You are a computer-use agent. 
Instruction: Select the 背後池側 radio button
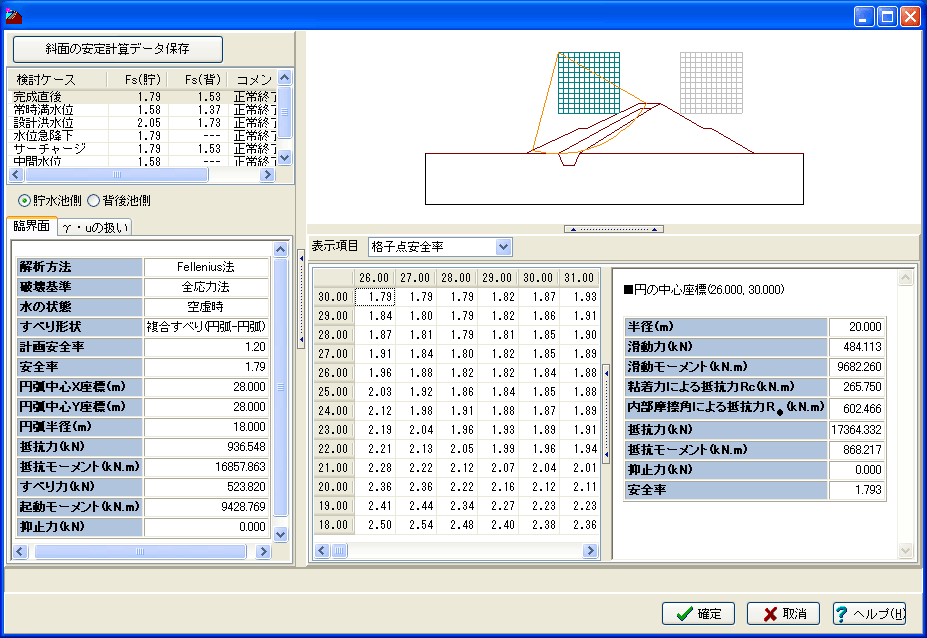(93, 201)
